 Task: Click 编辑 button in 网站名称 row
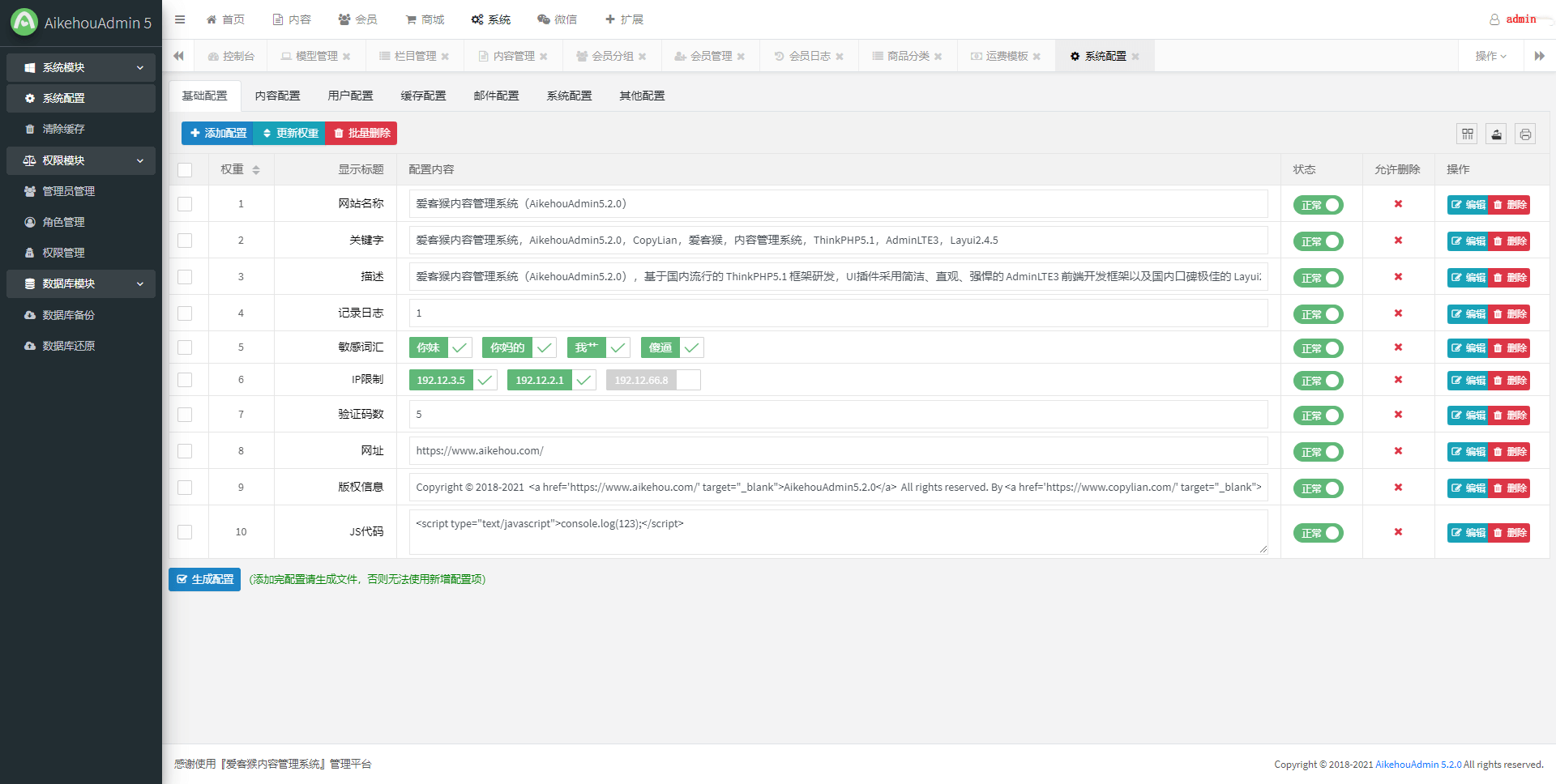click(1468, 205)
